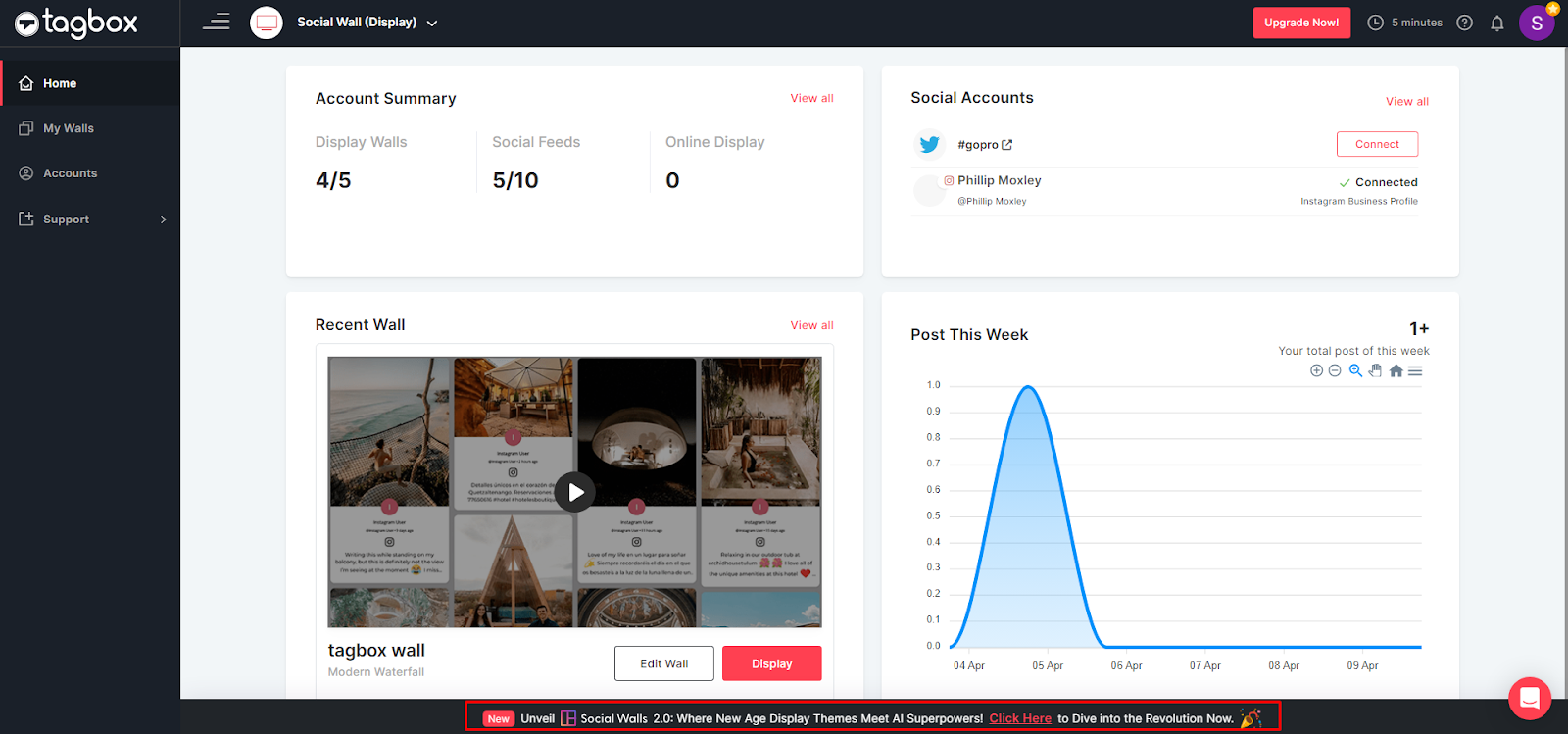
Task: Select the chart selection zoom tool
Action: tap(1355, 370)
